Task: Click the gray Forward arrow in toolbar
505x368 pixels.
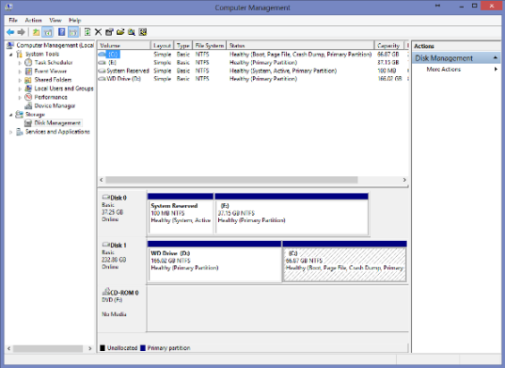Action: point(21,32)
